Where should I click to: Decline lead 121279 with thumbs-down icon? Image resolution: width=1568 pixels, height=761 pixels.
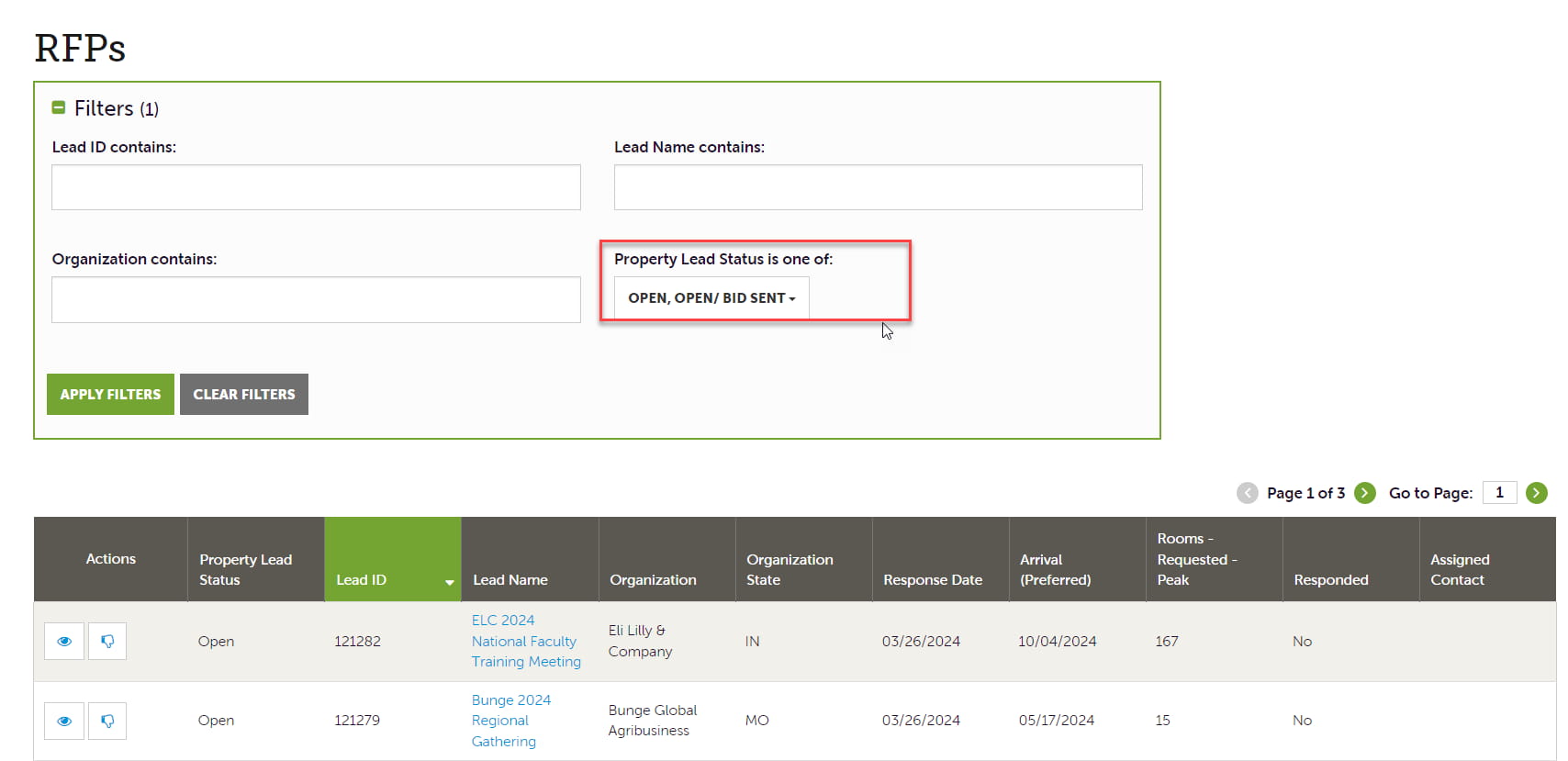point(107,721)
